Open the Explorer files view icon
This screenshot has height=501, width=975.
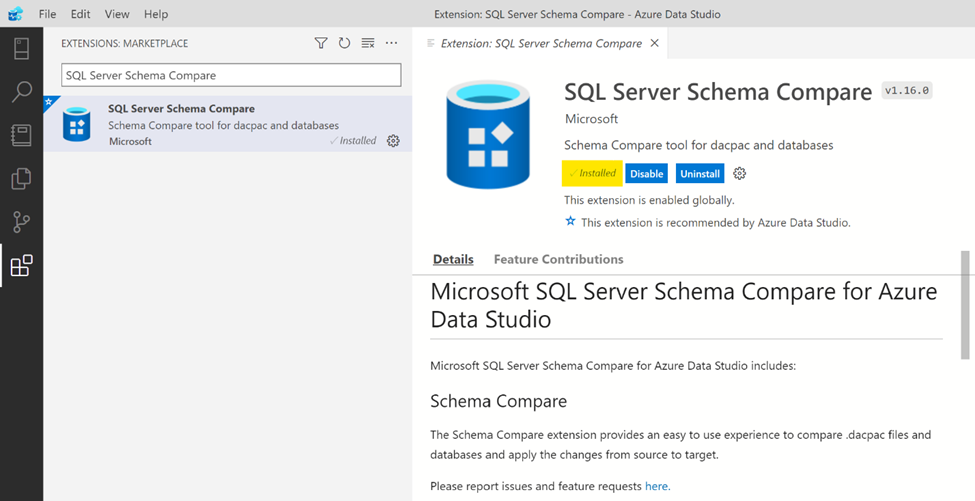tap(21, 179)
